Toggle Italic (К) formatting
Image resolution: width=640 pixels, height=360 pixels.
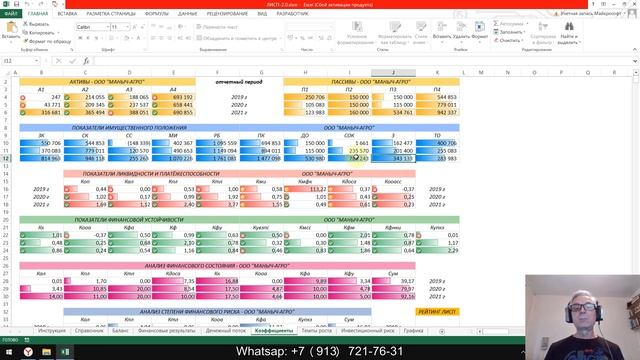pos(88,38)
